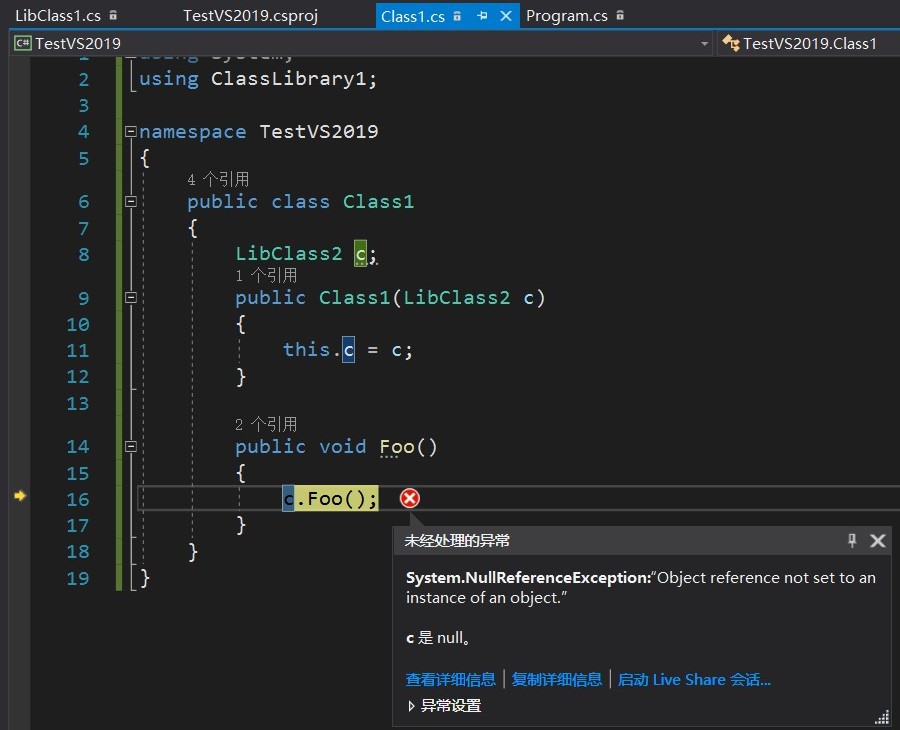
Task: Close the unhandled exception popup
Action: pos(878,541)
